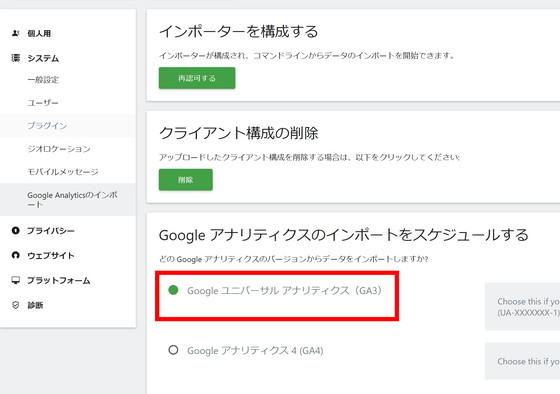Click the 削除 green button
Viewport: 560px width, 394px height.
(186, 180)
